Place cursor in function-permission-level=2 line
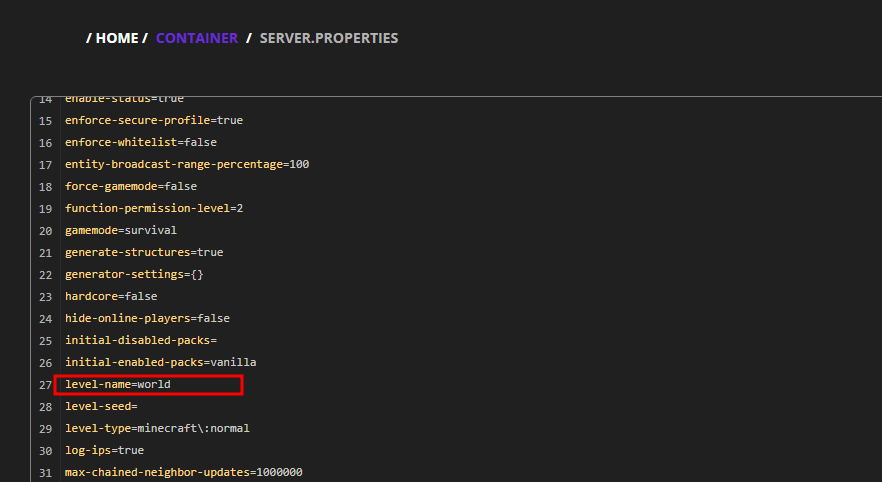Viewport: 882px width, 482px height. [154, 208]
